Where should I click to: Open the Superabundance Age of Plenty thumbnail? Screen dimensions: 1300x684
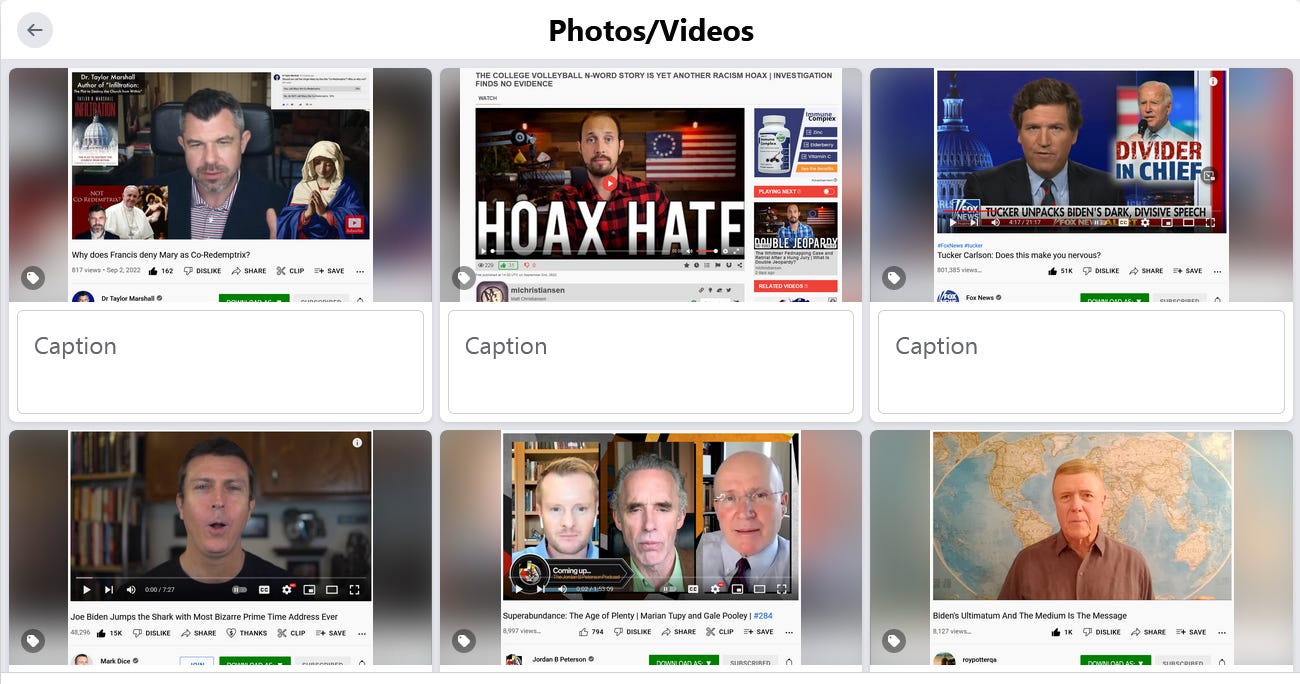tap(651, 548)
